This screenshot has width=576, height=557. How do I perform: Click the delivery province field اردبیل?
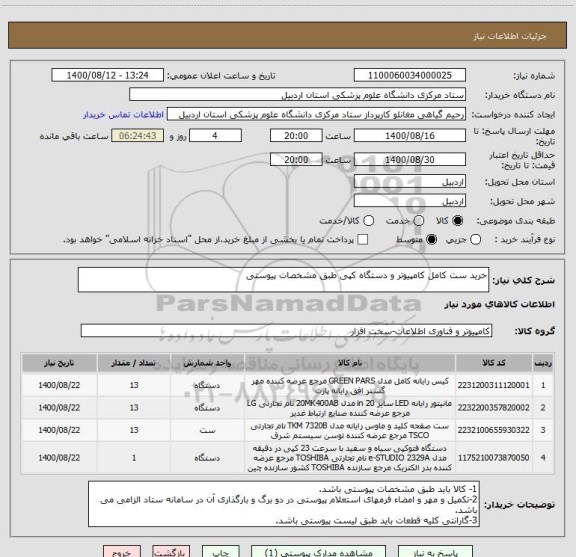pyautogui.click(x=410, y=182)
